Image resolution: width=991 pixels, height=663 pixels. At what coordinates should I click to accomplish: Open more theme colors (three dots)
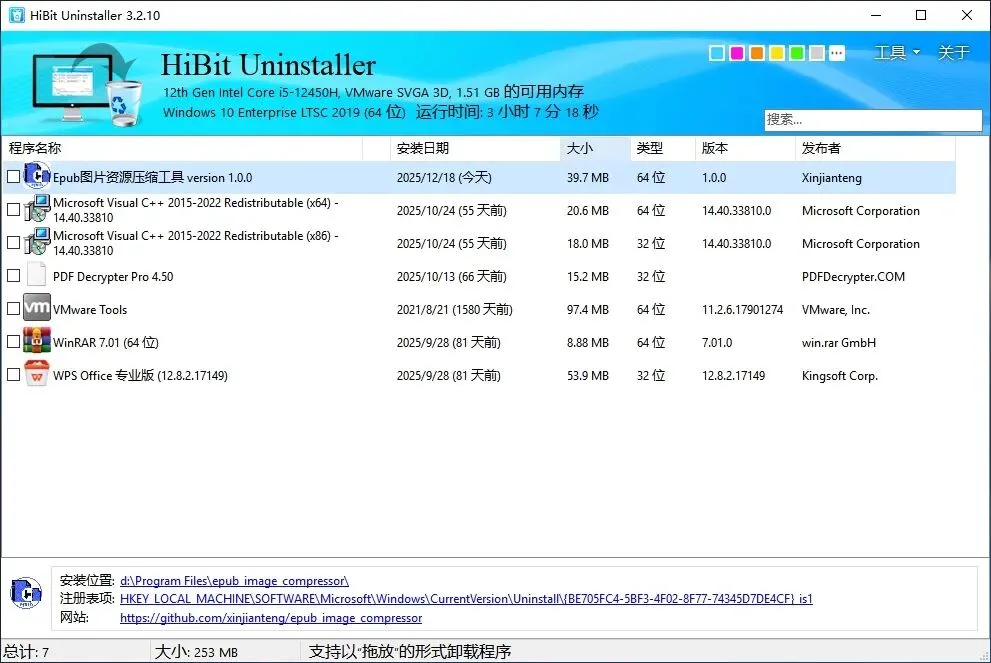(x=837, y=53)
